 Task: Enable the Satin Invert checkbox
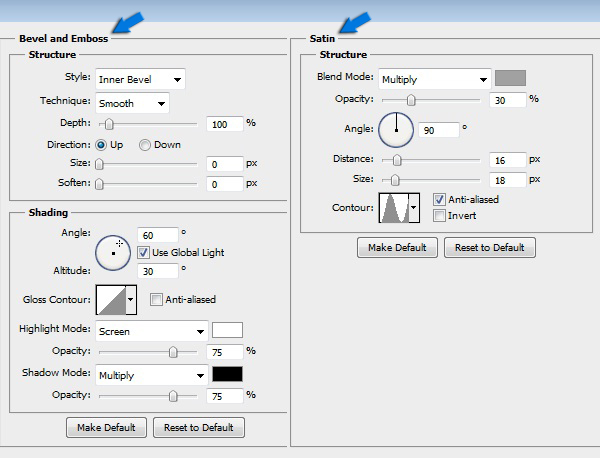440,215
